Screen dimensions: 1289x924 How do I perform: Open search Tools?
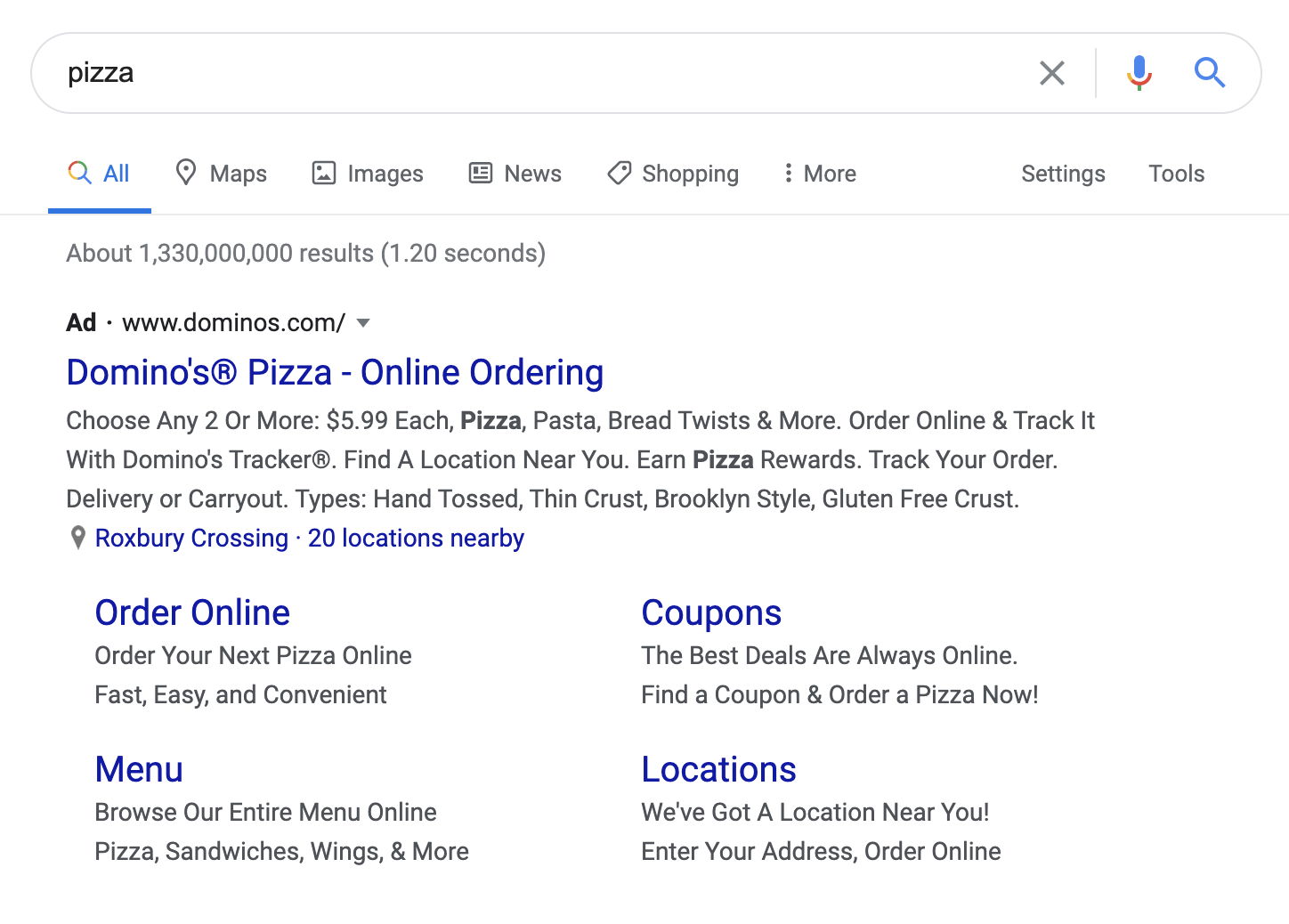point(1176,174)
